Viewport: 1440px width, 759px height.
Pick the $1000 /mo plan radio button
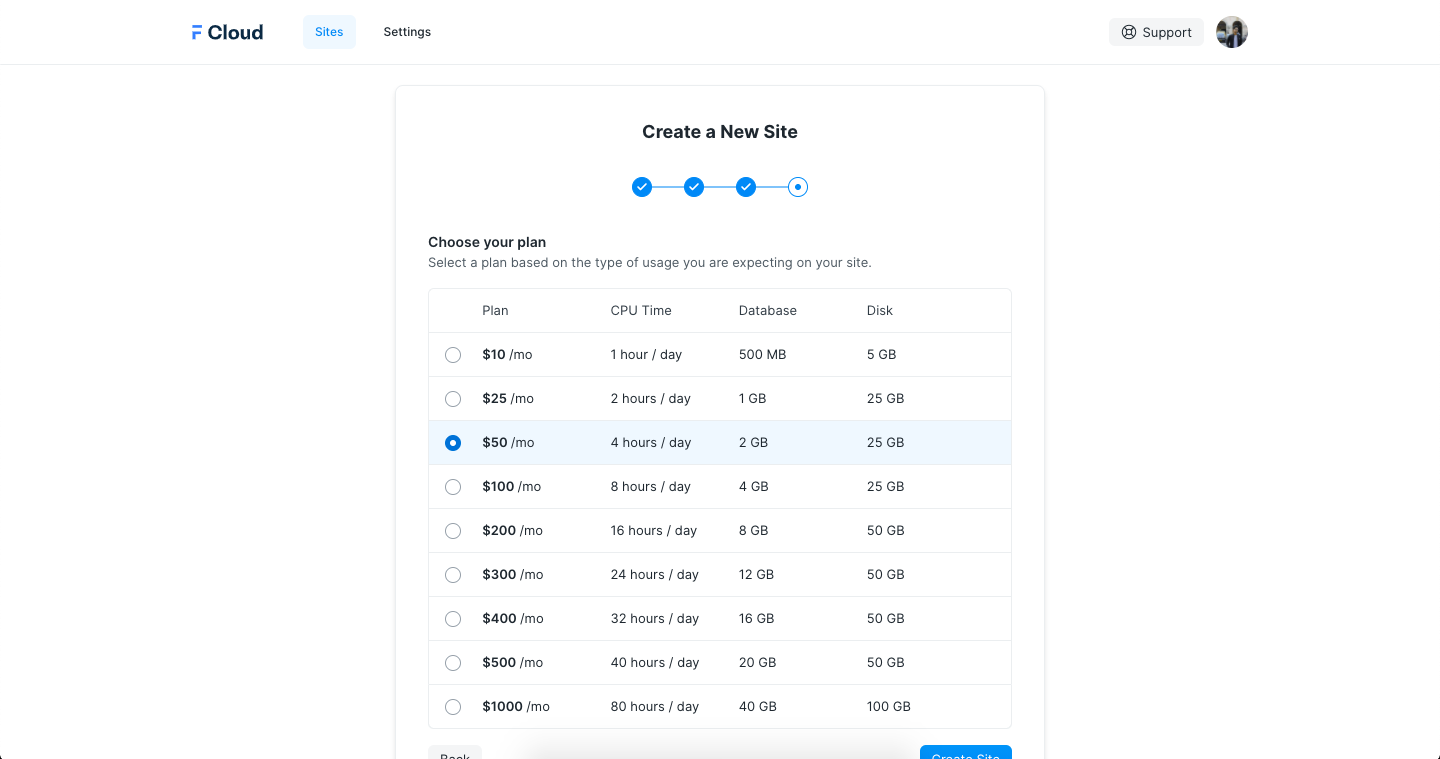tap(453, 707)
